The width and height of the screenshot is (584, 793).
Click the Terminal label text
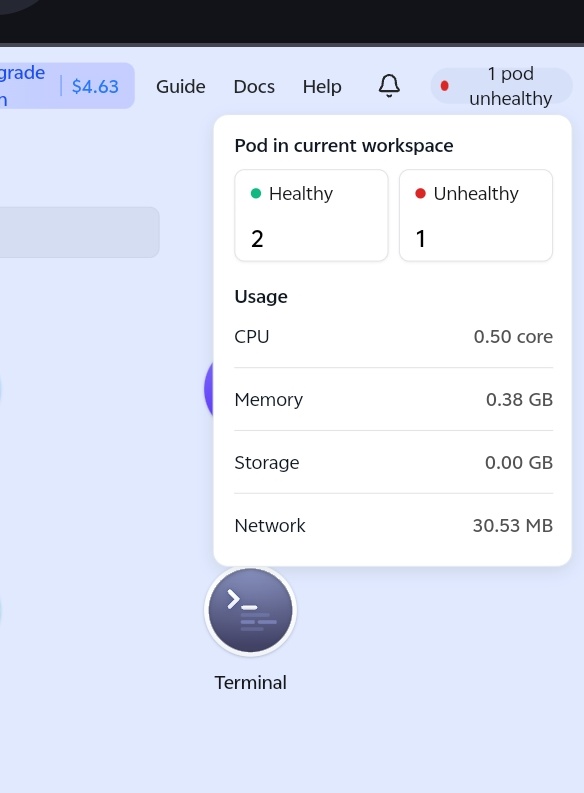click(250, 683)
